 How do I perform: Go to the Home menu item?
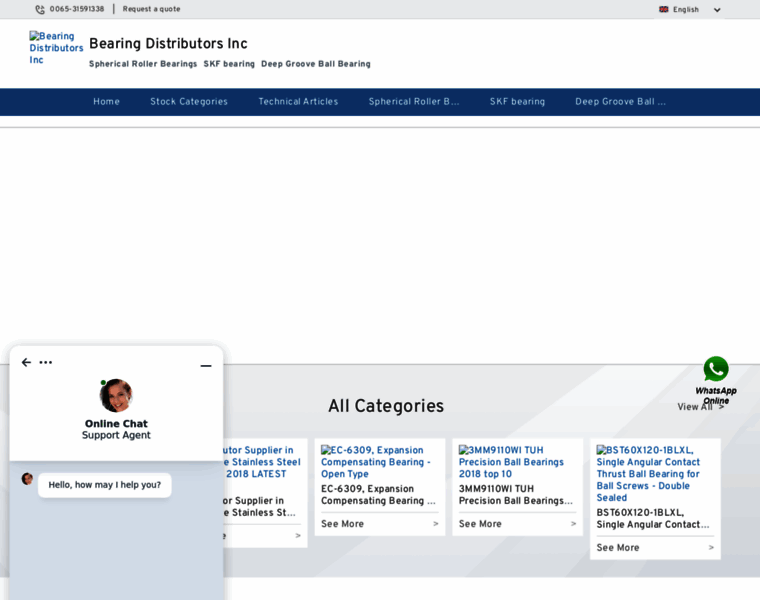pos(106,102)
